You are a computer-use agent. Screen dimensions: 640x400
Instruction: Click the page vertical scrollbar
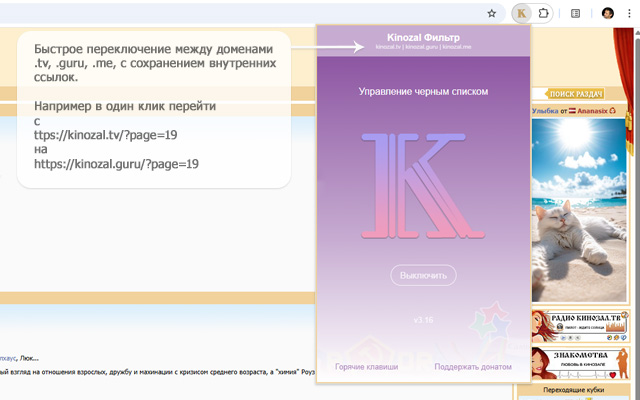pyautogui.click(x=637, y=214)
